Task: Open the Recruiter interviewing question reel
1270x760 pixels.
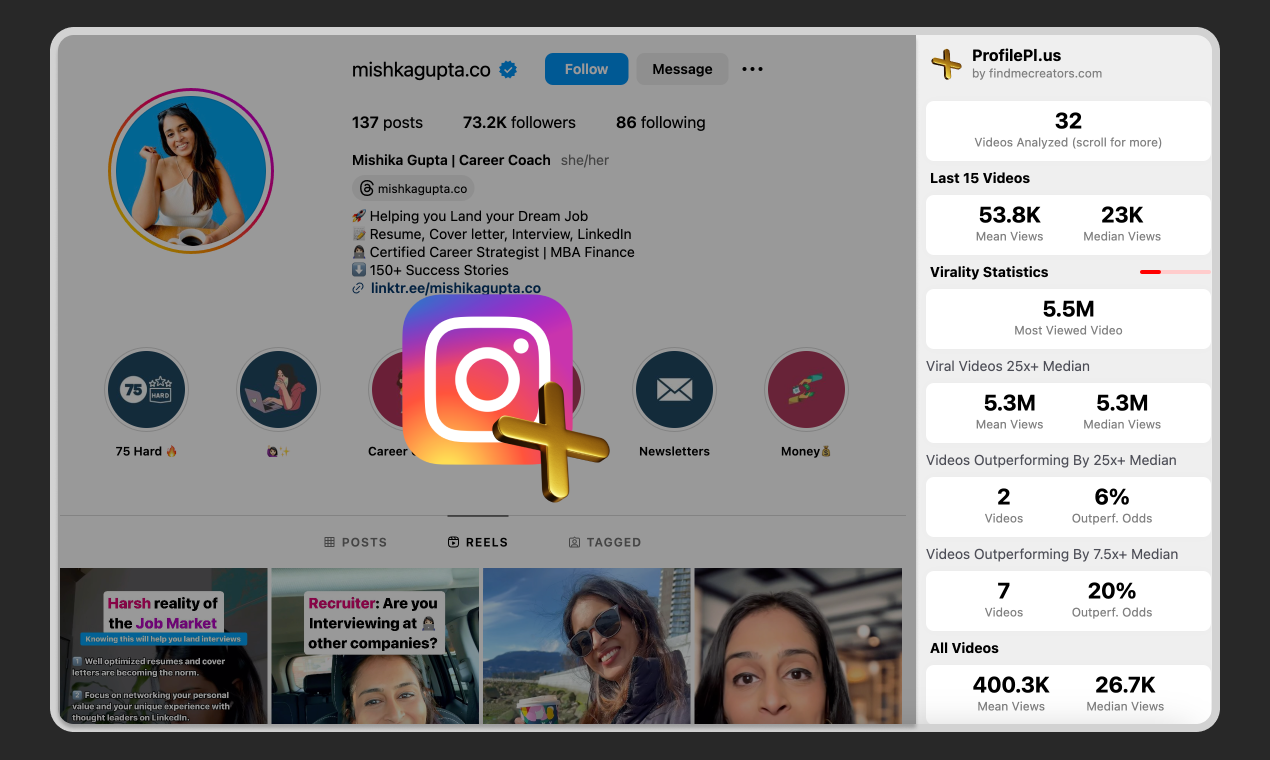Action: coord(375,646)
